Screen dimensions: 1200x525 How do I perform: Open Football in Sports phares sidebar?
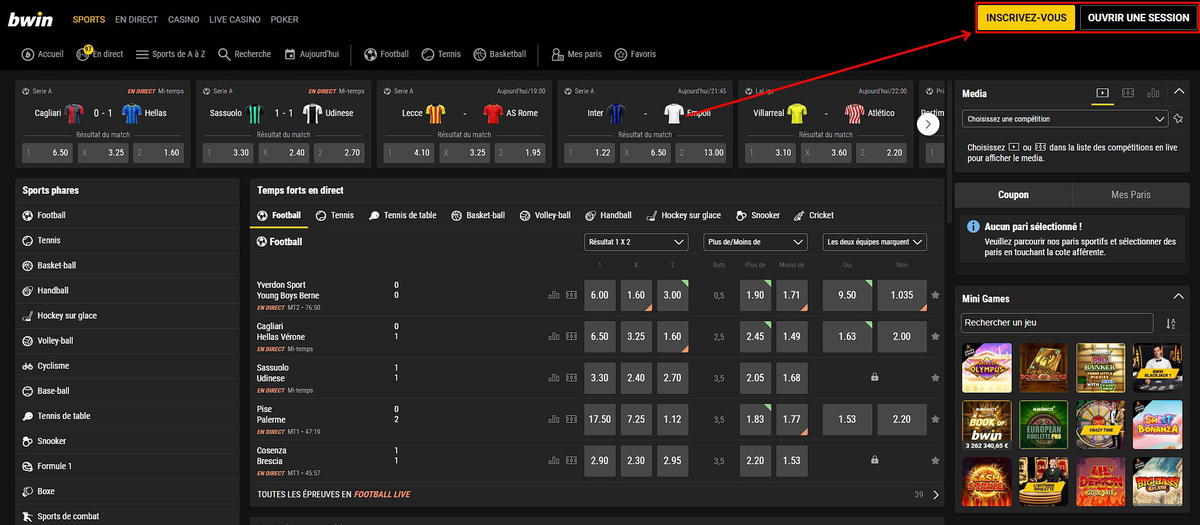click(128, 215)
